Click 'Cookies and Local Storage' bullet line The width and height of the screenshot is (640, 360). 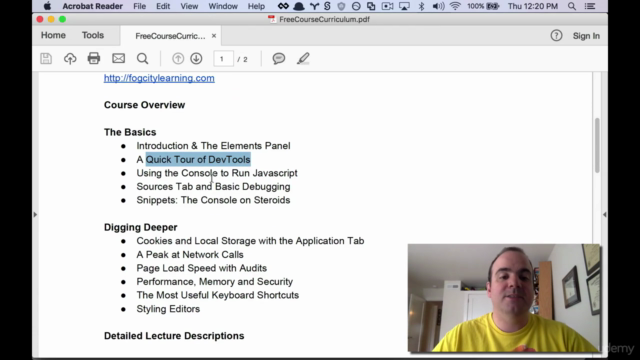250,241
